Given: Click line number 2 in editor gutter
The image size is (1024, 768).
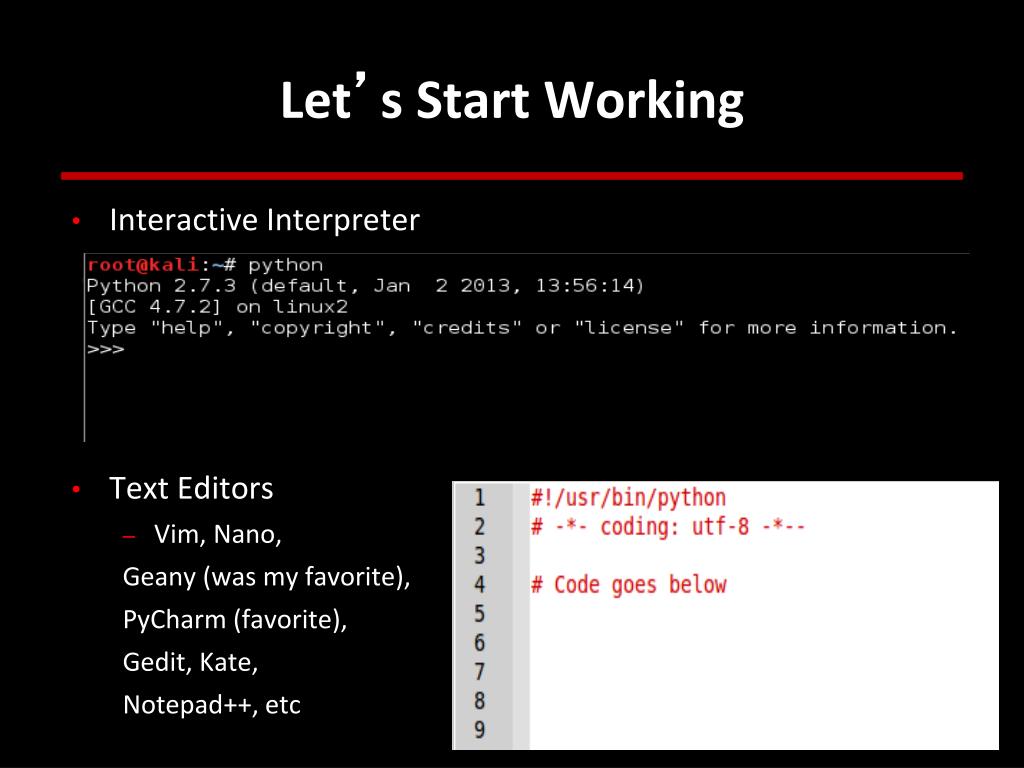Looking at the screenshot, I should (480, 527).
